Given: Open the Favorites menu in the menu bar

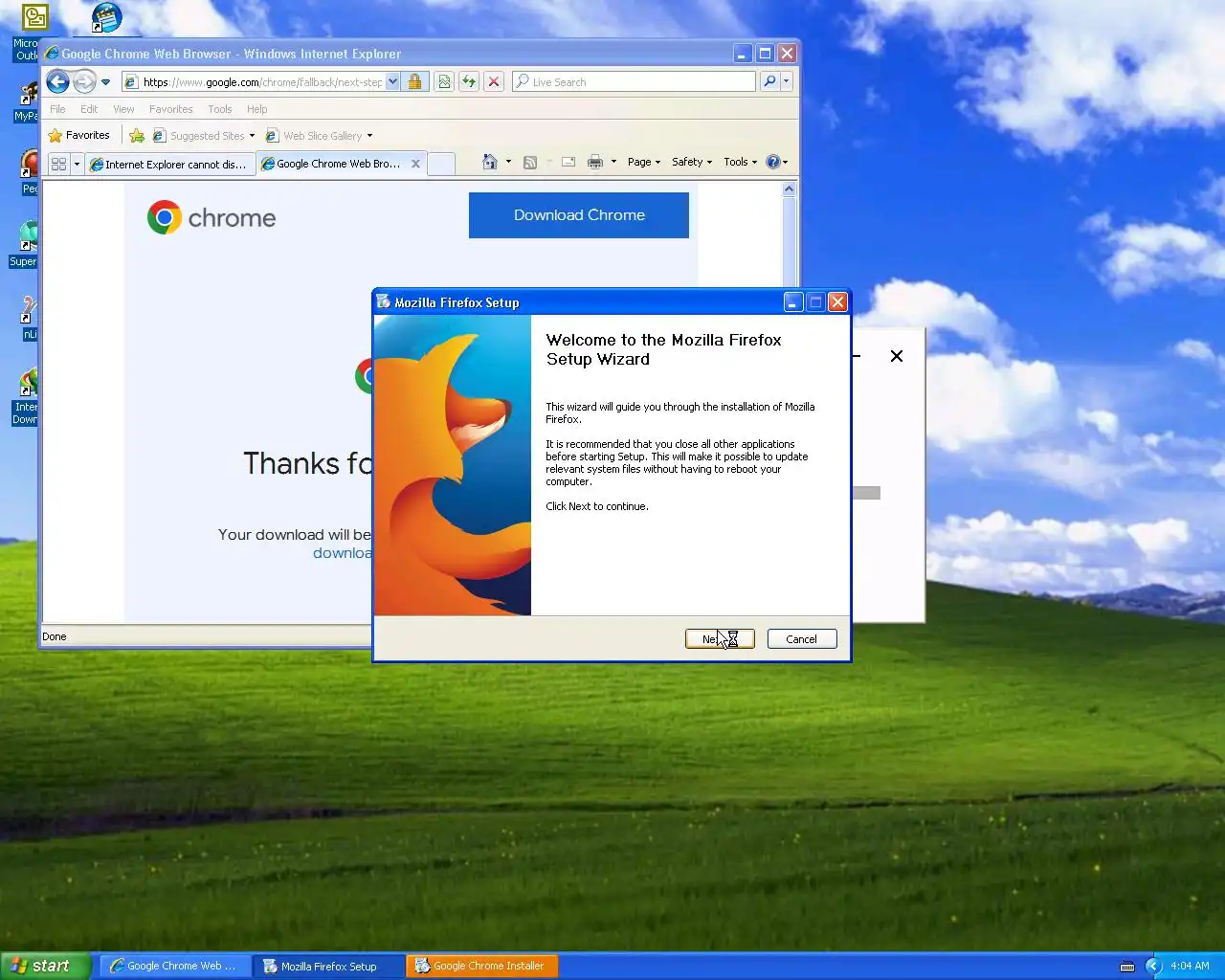Looking at the screenshot, I should [170, 109].
